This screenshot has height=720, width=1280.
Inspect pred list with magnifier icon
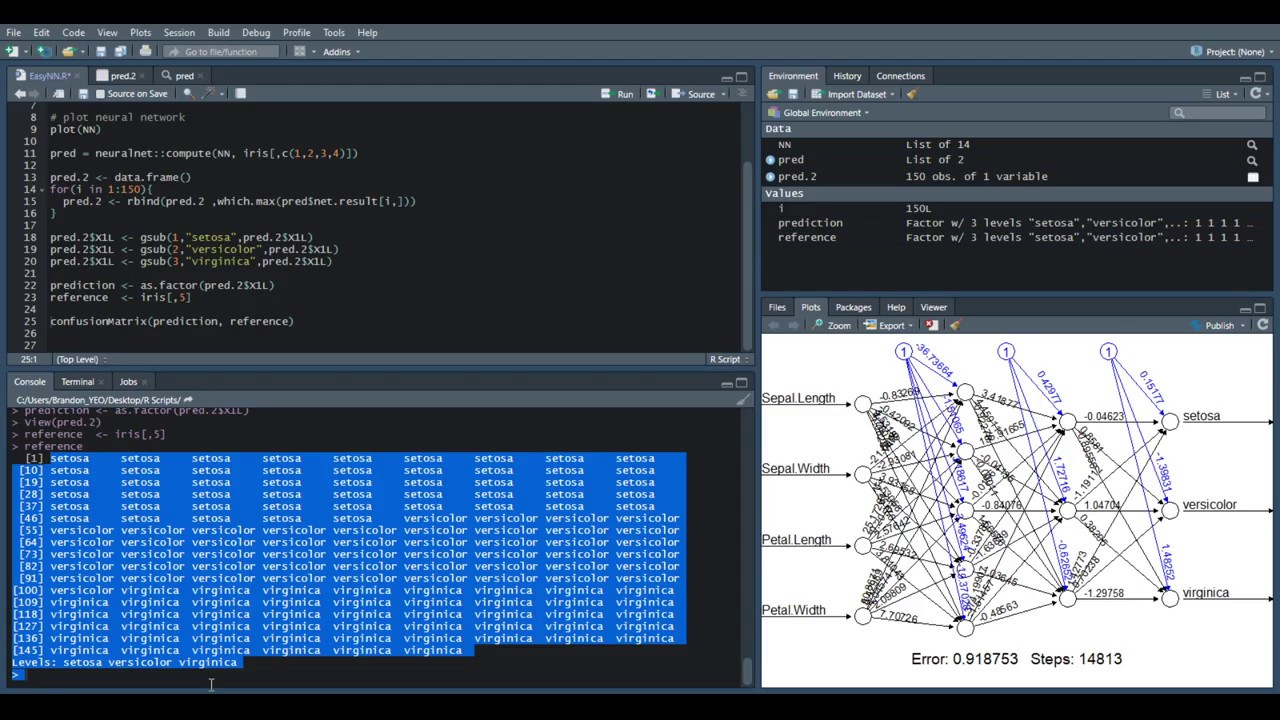(1252, 160)
